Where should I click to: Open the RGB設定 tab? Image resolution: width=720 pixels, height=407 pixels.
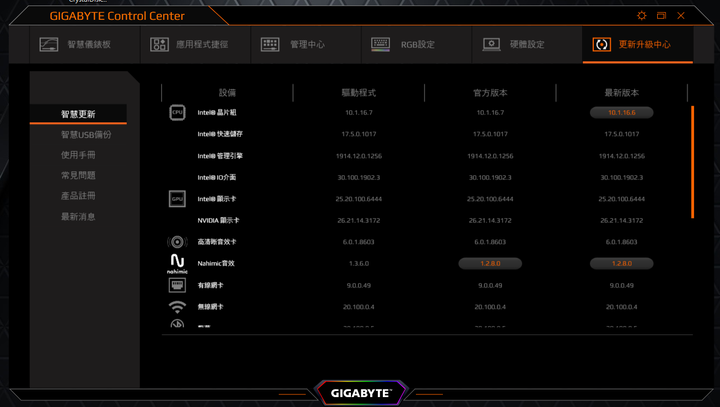[417, 45]
